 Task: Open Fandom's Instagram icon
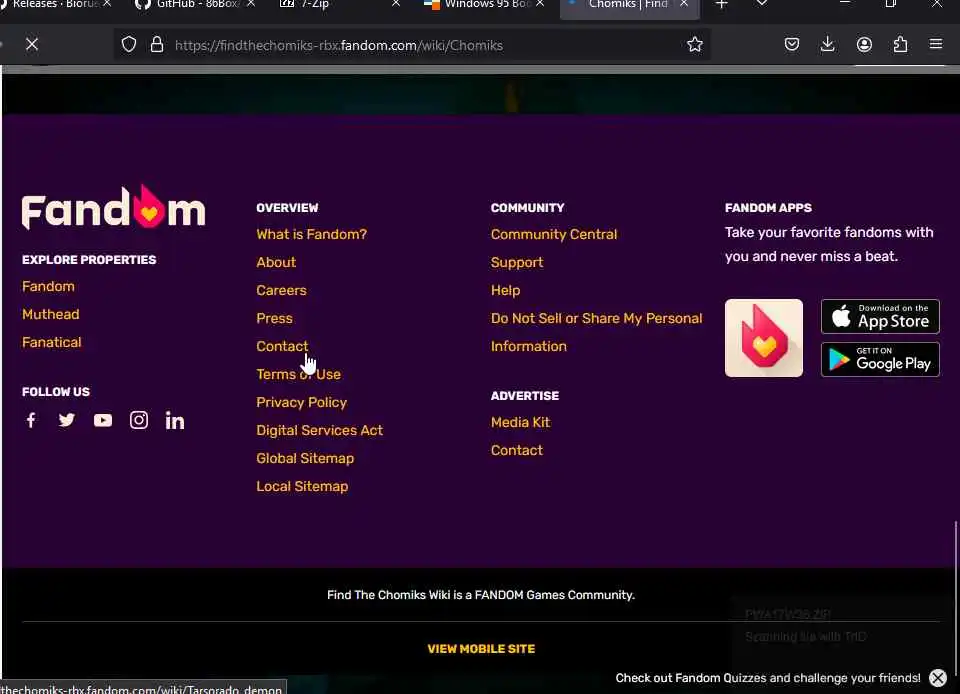click(139, 420)
